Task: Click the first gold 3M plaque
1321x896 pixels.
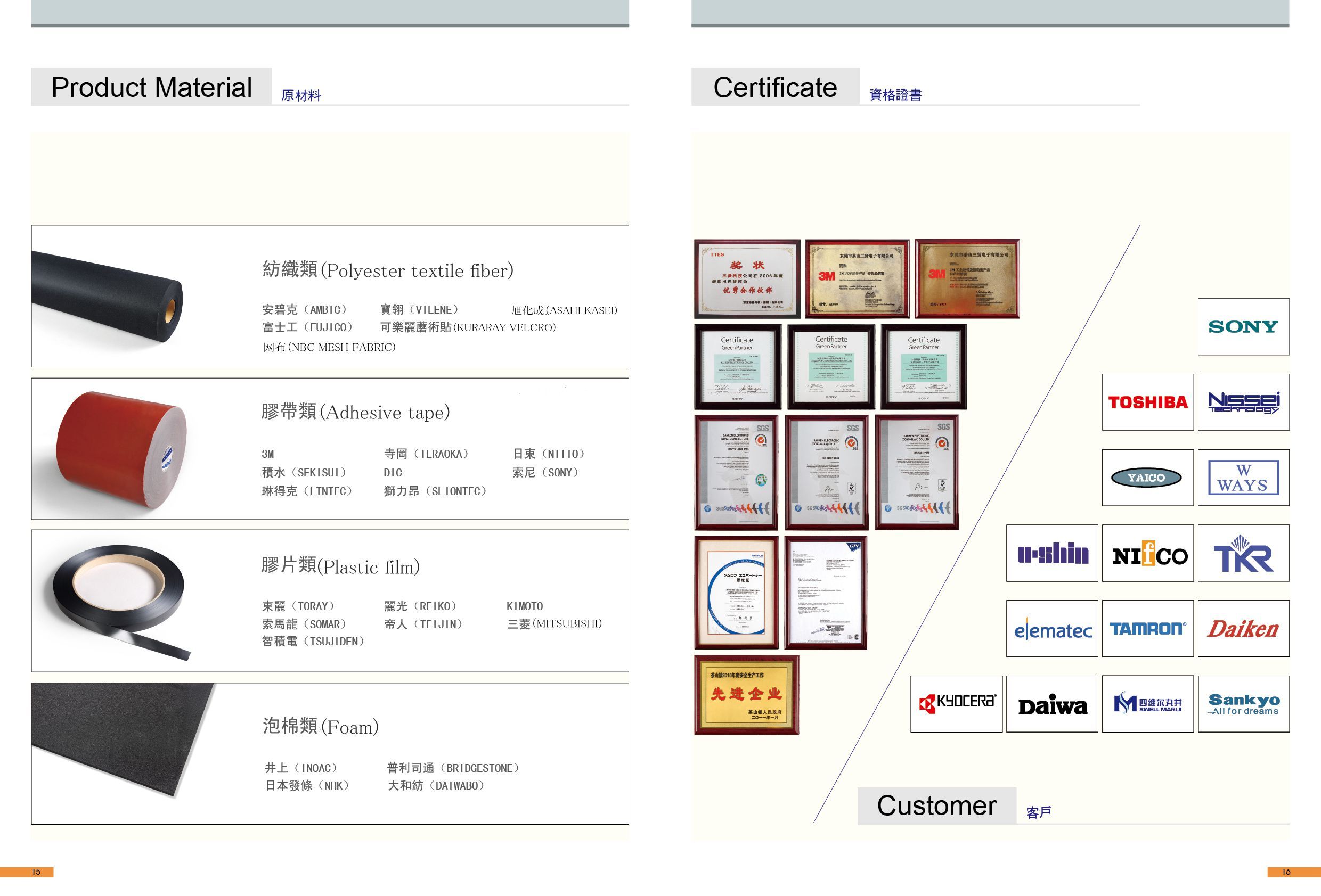Action: click(x=857, y=279)
